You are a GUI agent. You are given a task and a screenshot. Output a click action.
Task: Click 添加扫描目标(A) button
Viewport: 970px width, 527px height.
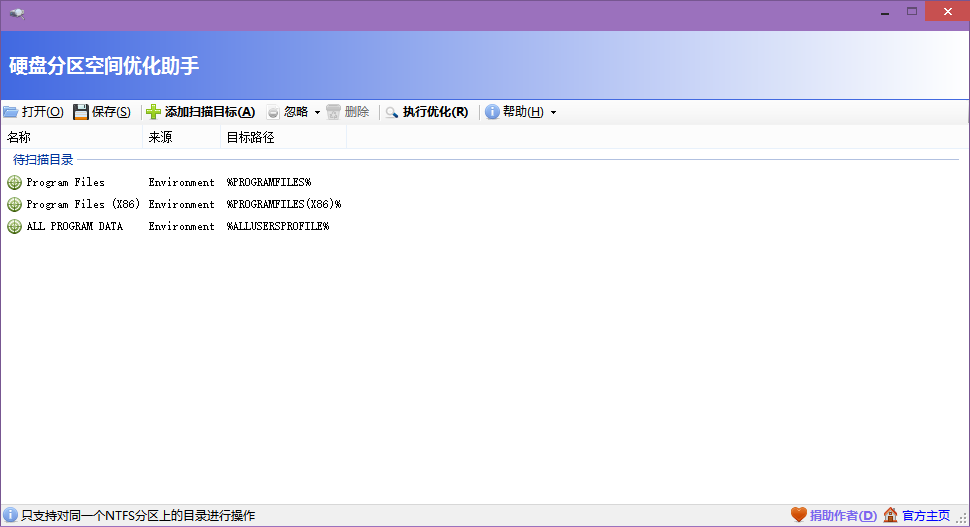(x=210, y=112)
